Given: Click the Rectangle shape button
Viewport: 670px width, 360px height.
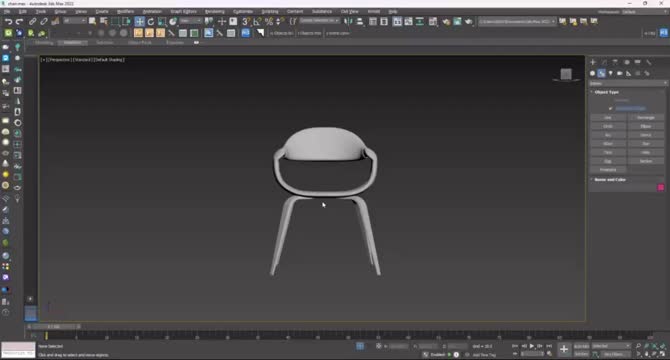Looking at the screenshot, I should (646, 117).
